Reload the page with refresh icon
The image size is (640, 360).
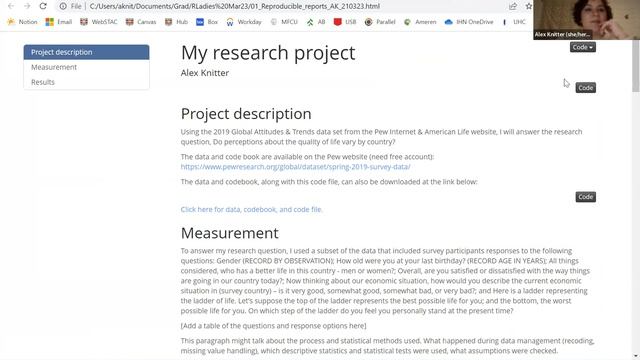[43, 6]
